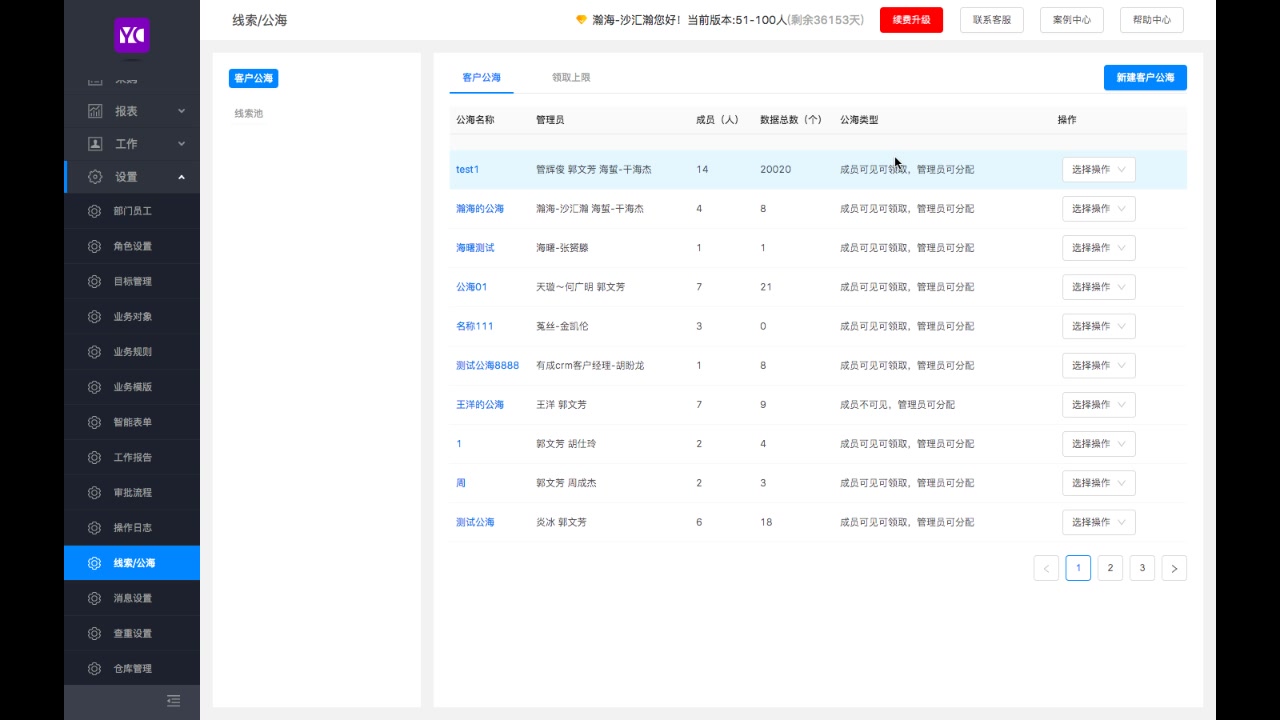The width and height of the screenshot is (1280, 720).
Task: Click the YC logo icon
Action: tap(132, 35)
